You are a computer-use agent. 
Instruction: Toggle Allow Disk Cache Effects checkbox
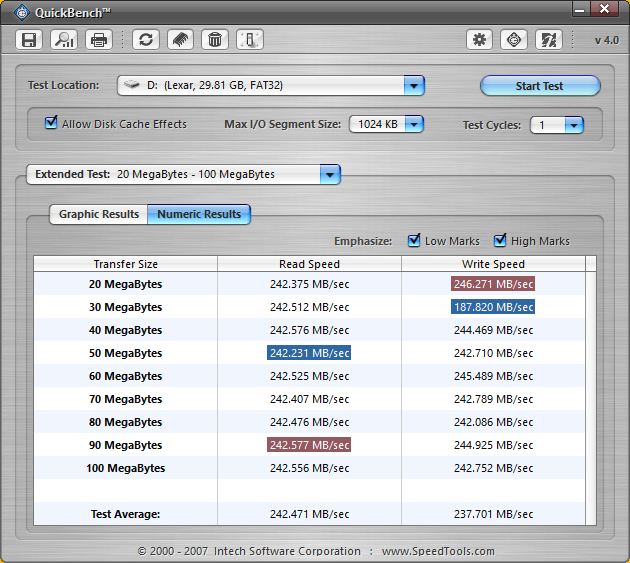click(x=51, y=124)
